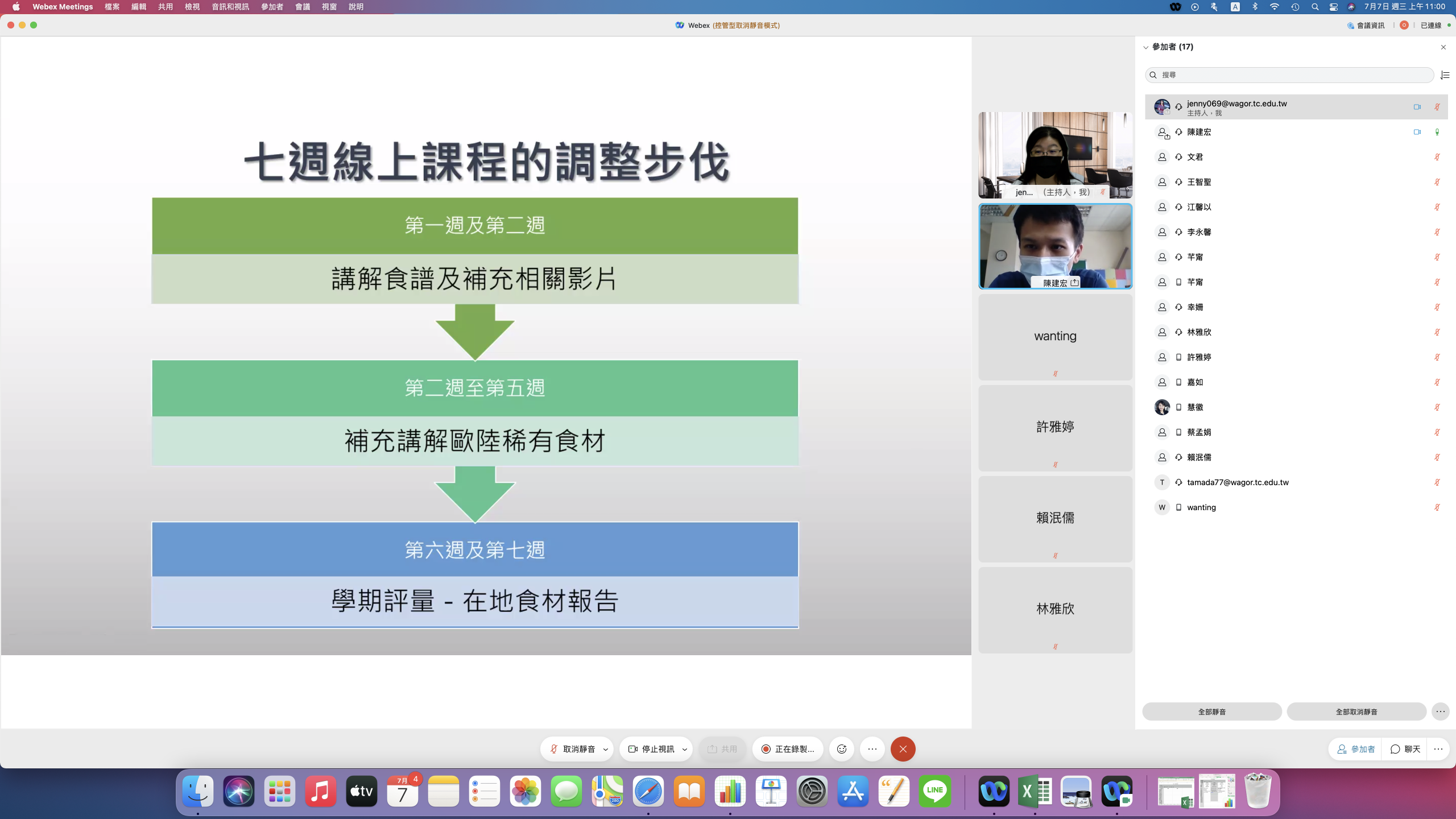Image resolution: width=1456 pixels, height=819 pixels.
Task: Click the 全部取消靜音 button
Action: point(1356,712)
